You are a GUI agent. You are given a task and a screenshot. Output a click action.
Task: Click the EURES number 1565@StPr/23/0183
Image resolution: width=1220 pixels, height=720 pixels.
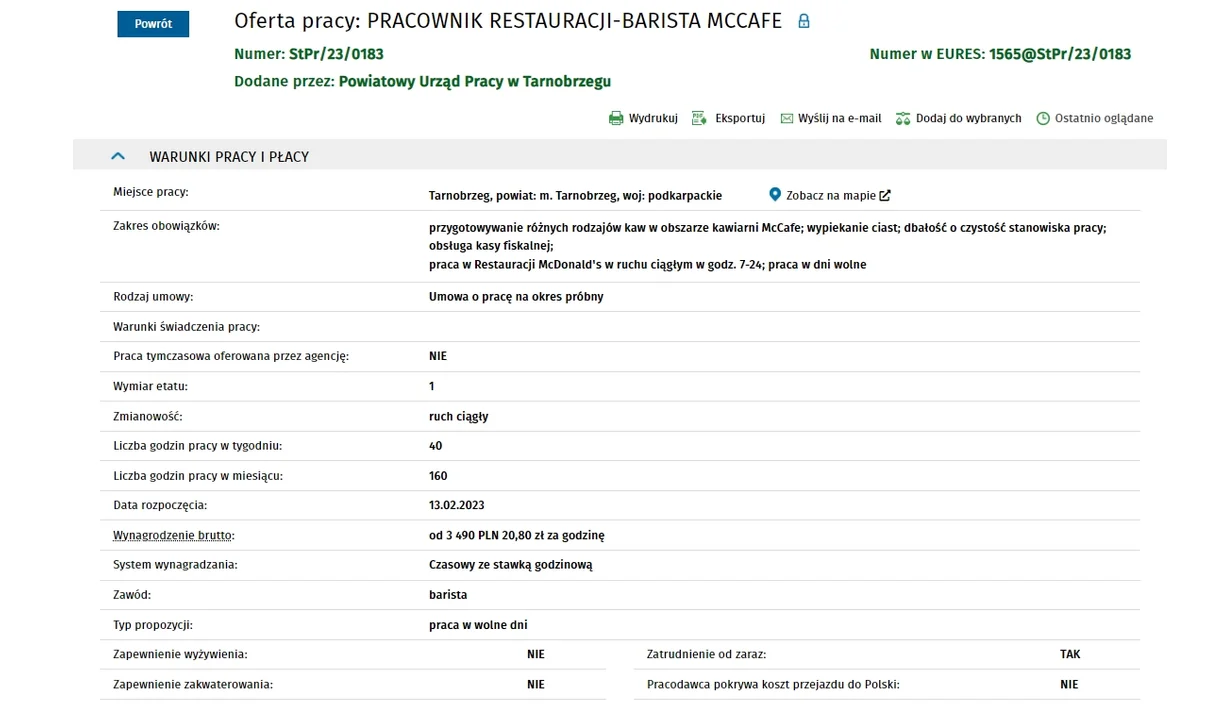1060,54
